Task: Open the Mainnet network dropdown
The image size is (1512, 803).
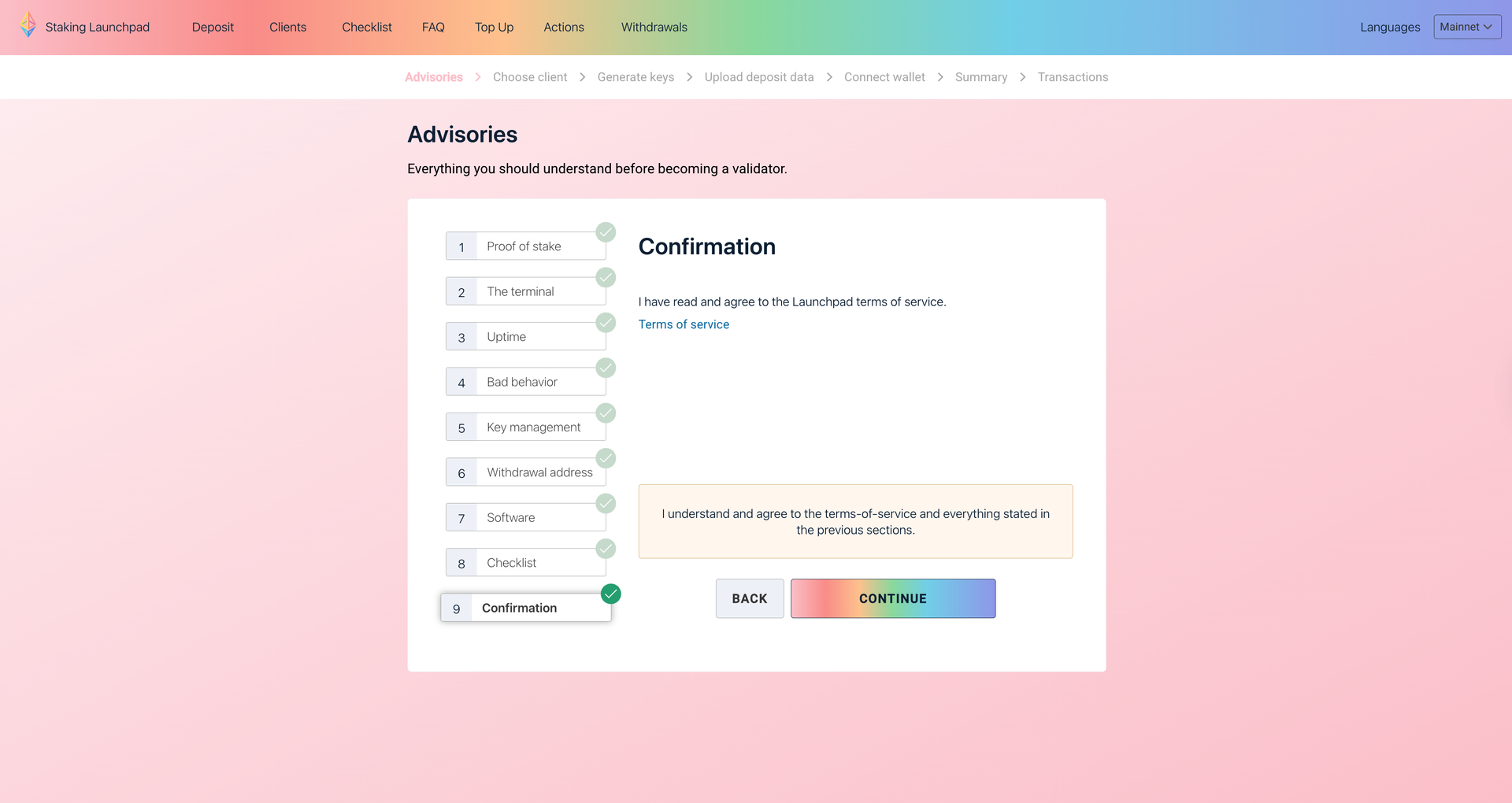Action: (1466, 26)
